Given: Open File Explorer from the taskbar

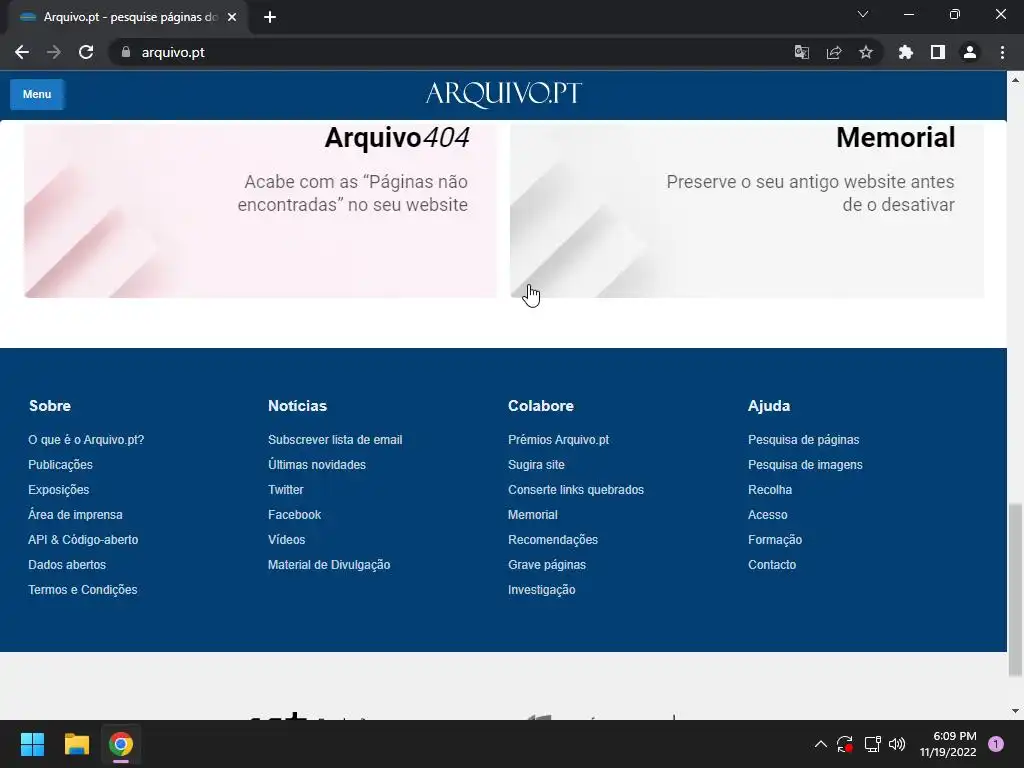Looking at the screenshot, I should (76, 744).
